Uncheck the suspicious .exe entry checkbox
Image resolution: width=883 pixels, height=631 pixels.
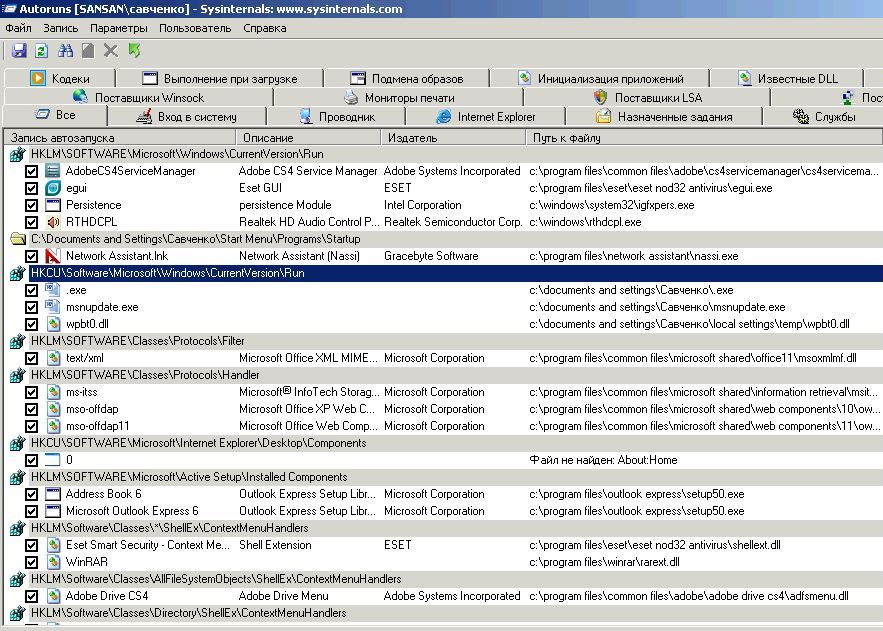pos(32,290)
